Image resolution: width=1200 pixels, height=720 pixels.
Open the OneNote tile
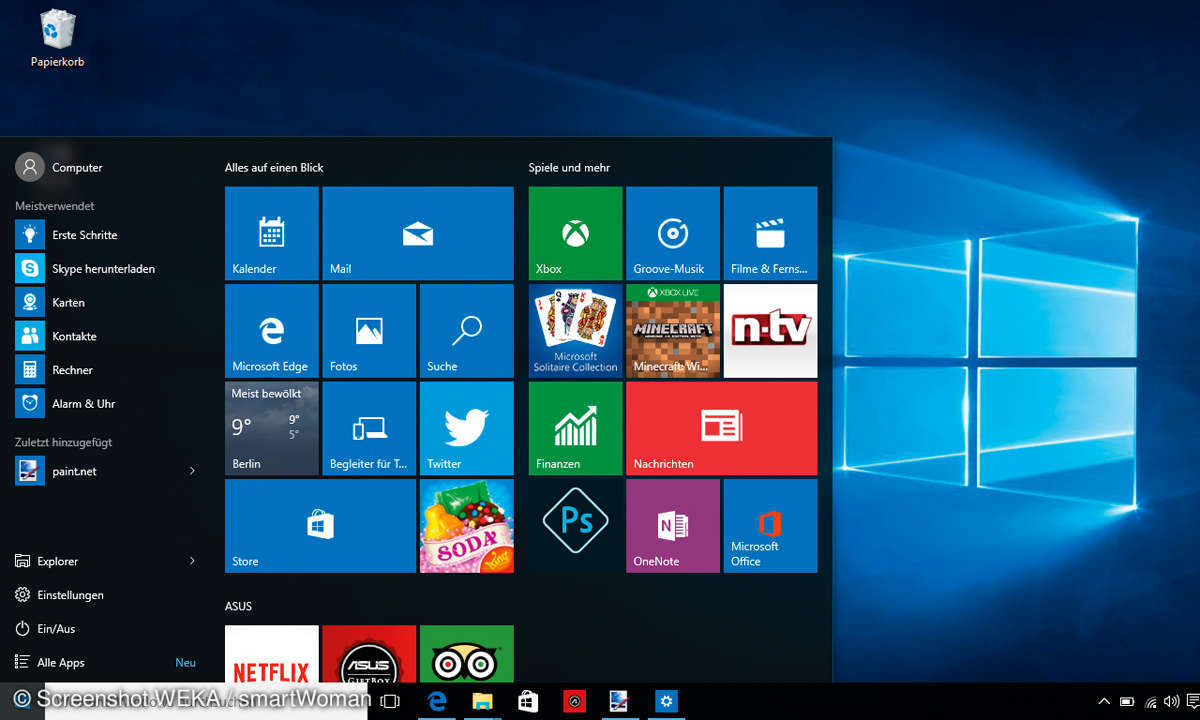[x=673, y=526]
